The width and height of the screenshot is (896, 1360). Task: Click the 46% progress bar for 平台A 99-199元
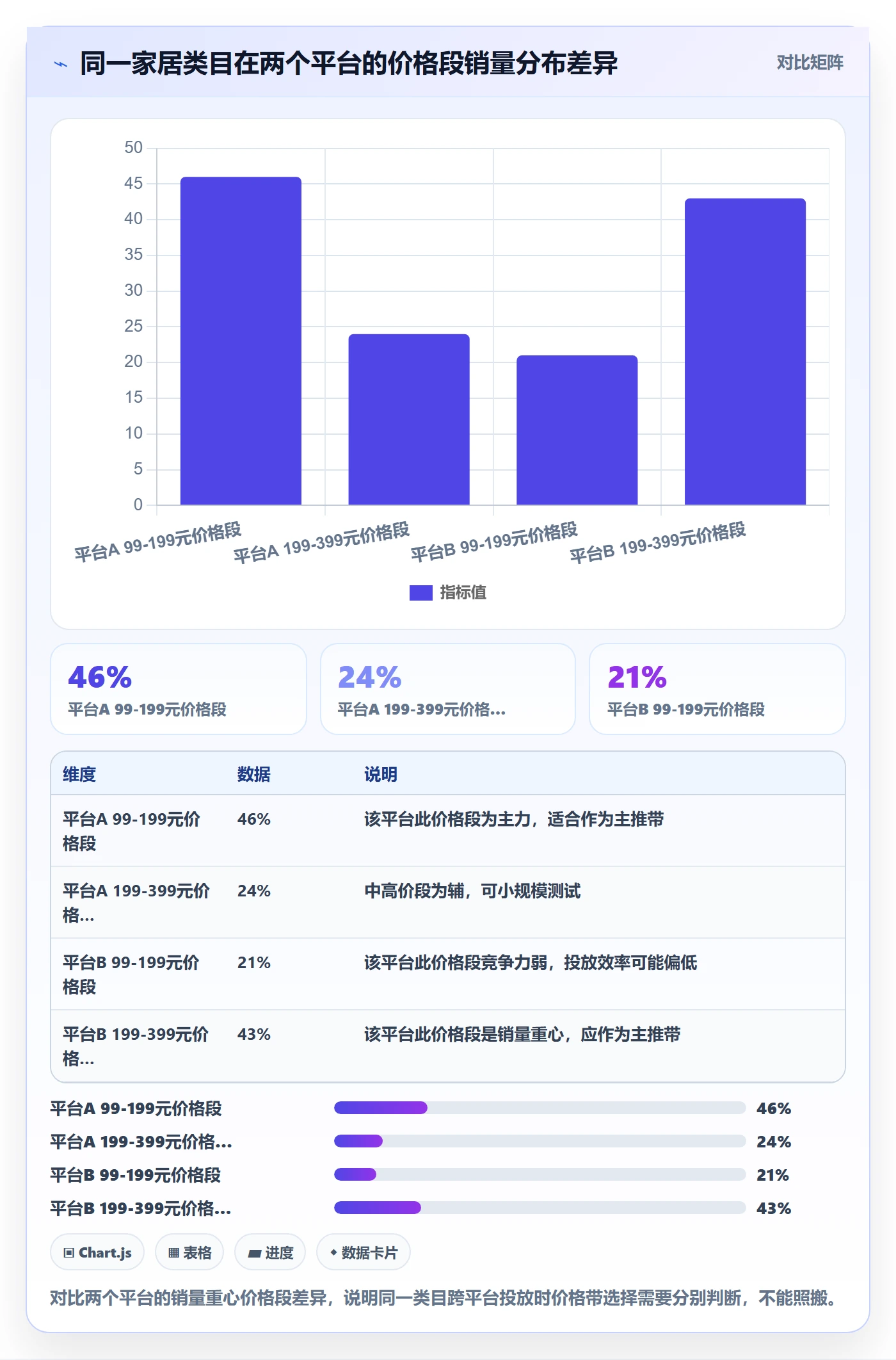pos(540,1108)
